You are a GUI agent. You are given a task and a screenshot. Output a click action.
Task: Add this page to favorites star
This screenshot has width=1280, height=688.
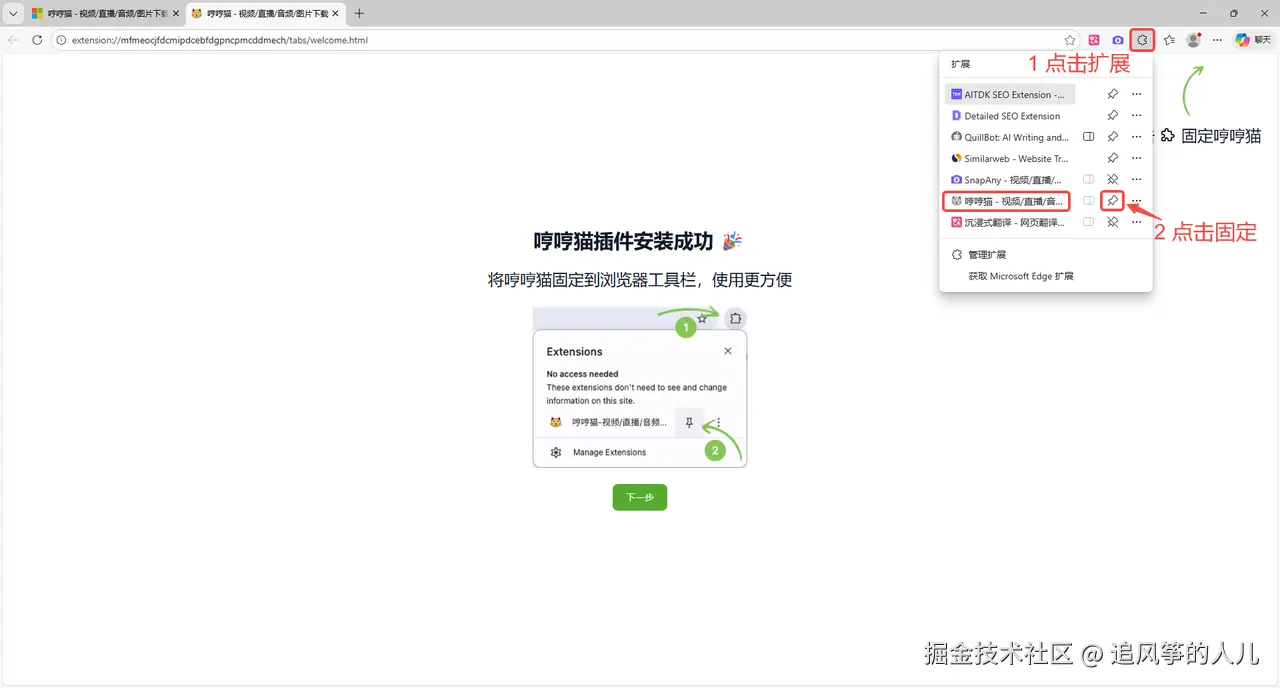click(1070, 40)
